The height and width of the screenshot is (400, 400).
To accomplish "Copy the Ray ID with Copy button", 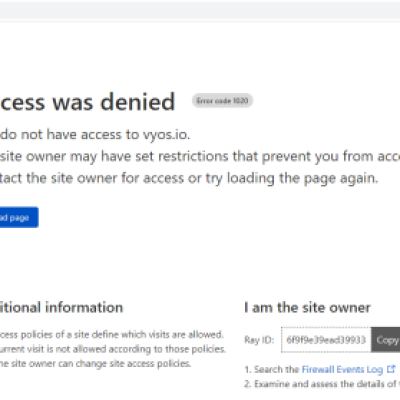I will [x=386, y=340].
